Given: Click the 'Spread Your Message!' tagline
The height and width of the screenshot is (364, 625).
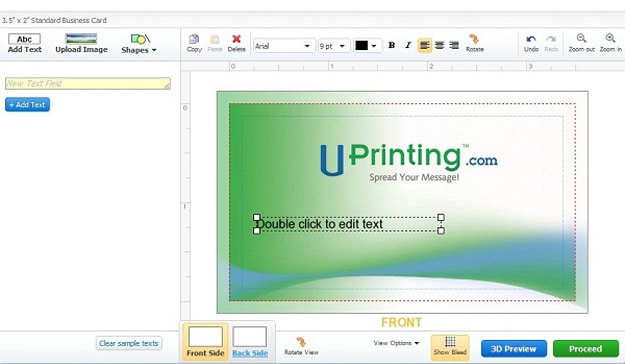Looking at the screenshot, I should [x=414, y=177].
